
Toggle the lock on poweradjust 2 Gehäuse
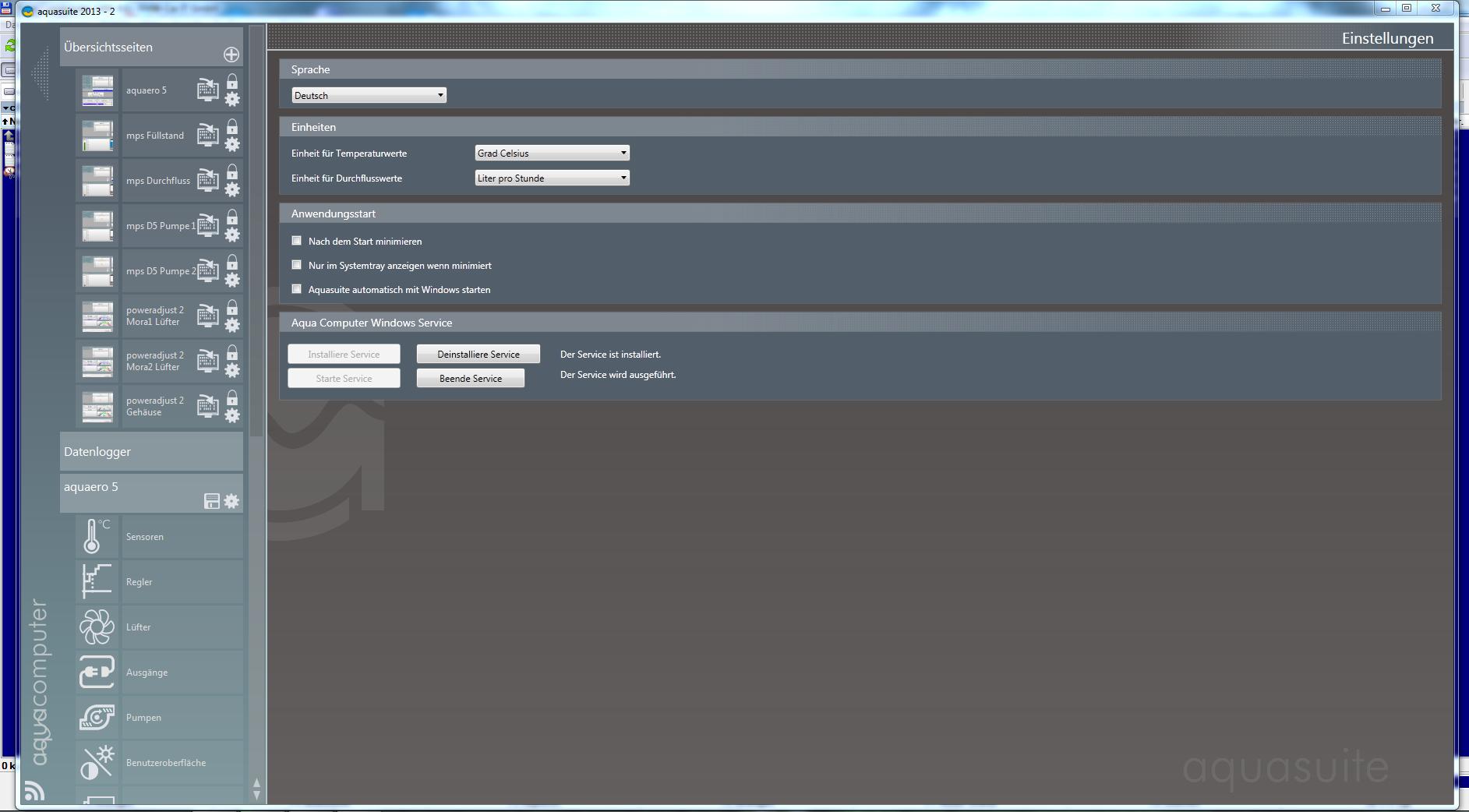tap(232, 397)
